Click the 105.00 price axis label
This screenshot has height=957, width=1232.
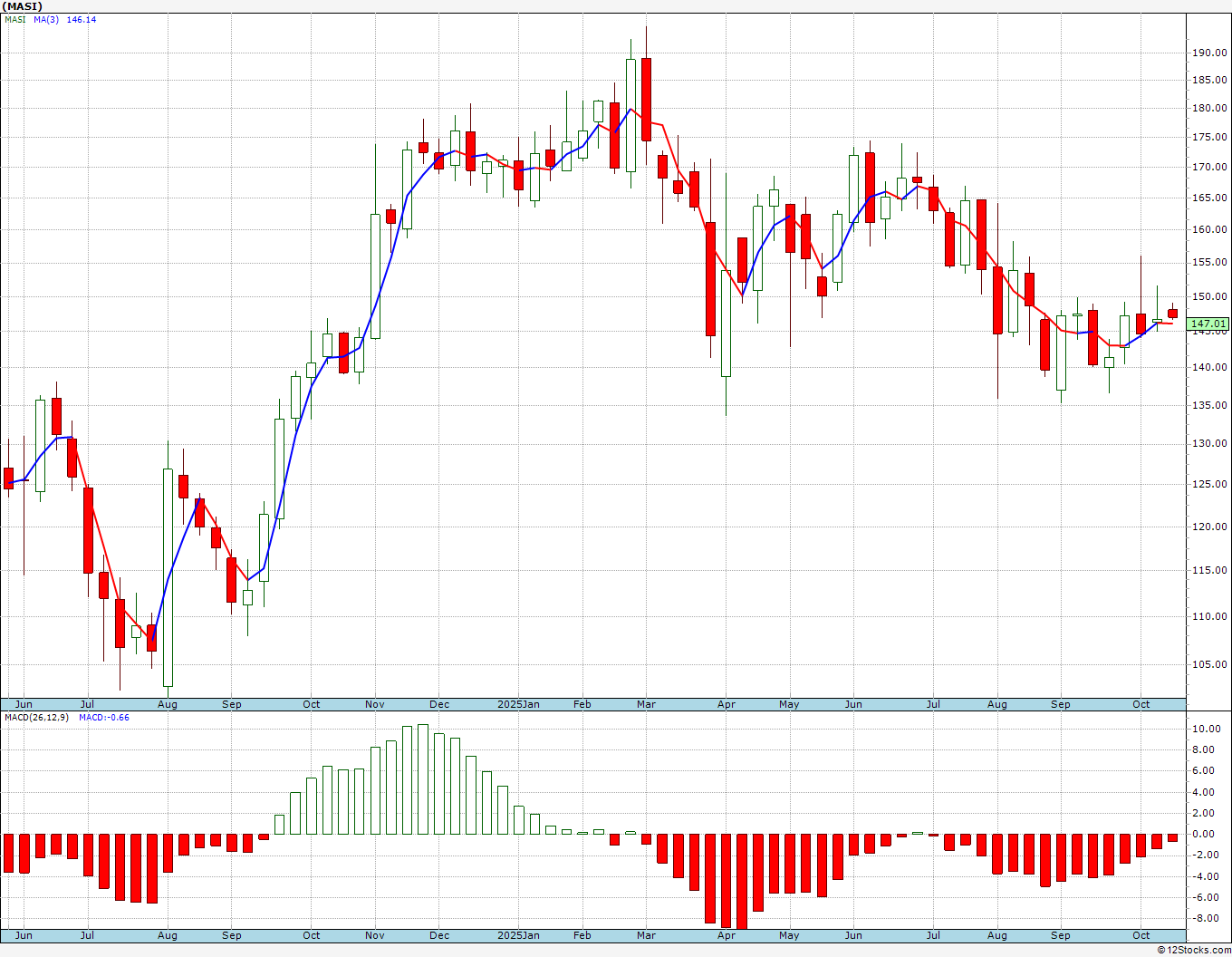(1209, 664)
